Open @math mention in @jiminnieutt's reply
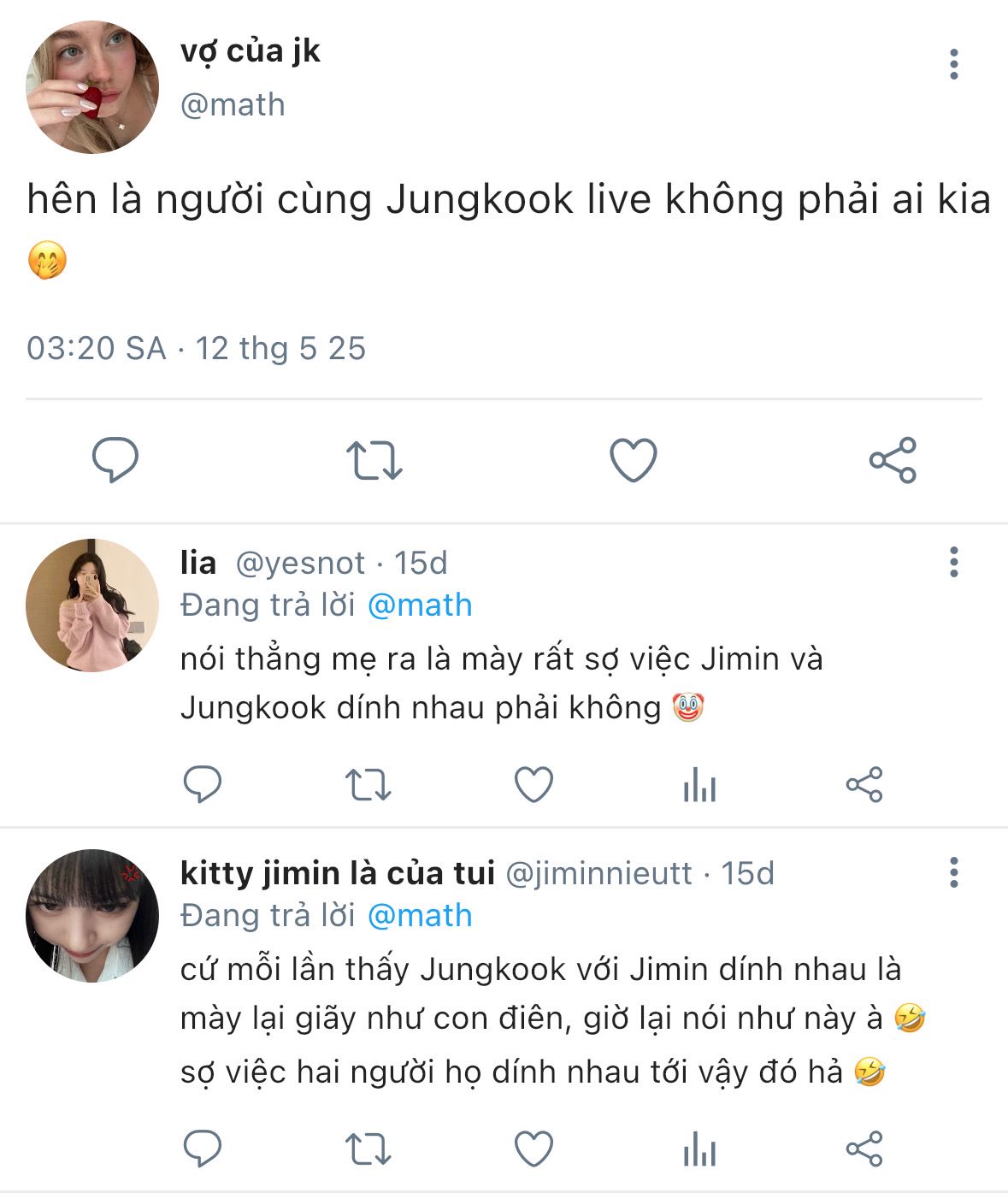The width and height of the screenshot is (1008, 1193). coord(420,916)
